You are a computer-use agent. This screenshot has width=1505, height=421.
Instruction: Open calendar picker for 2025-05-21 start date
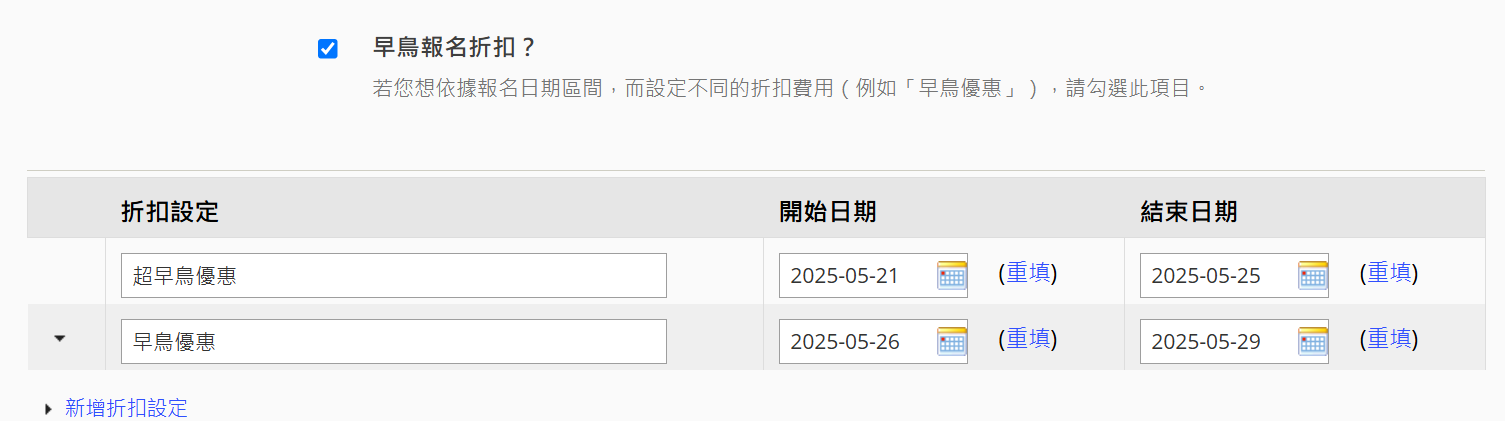[x=952, y=275]
